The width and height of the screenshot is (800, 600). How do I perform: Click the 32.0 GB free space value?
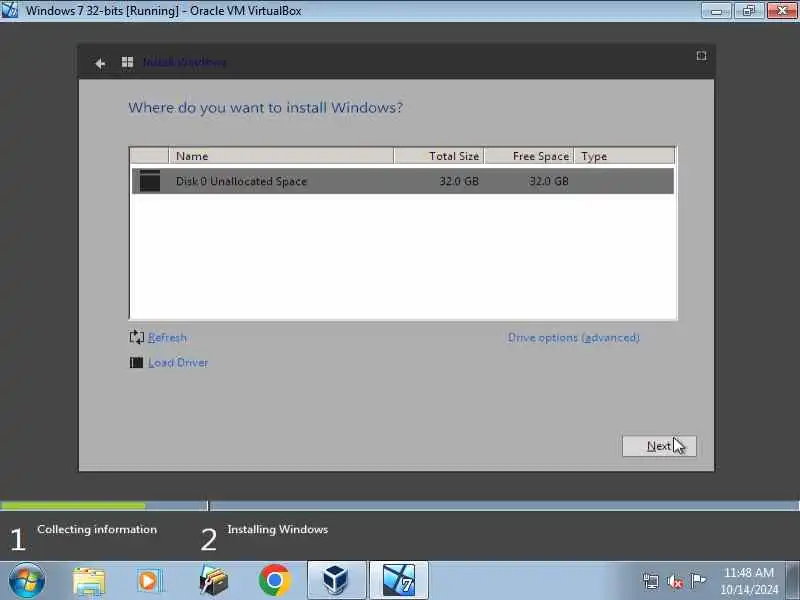(548, 181)
